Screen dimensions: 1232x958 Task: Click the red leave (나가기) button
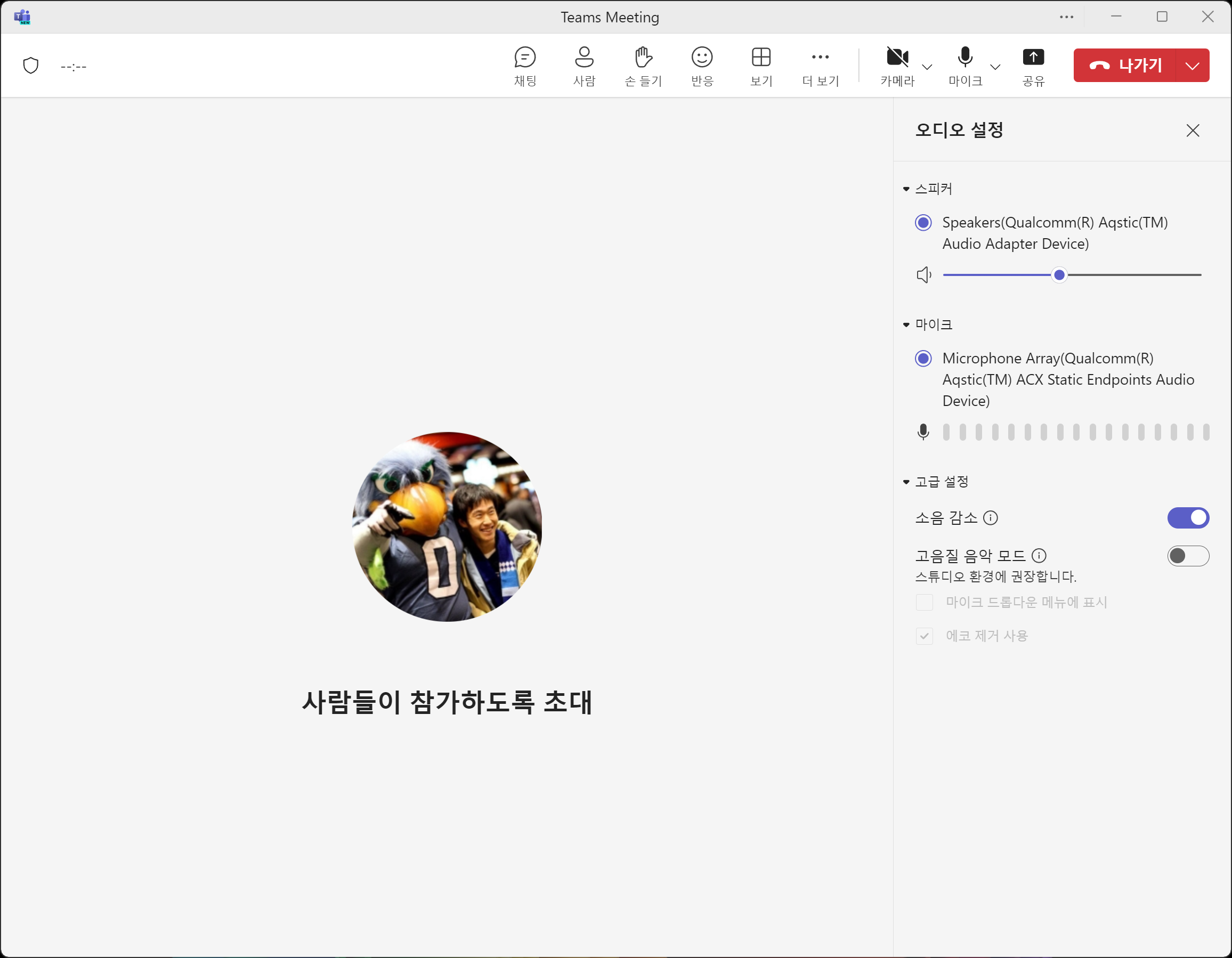pos(1124,66)
